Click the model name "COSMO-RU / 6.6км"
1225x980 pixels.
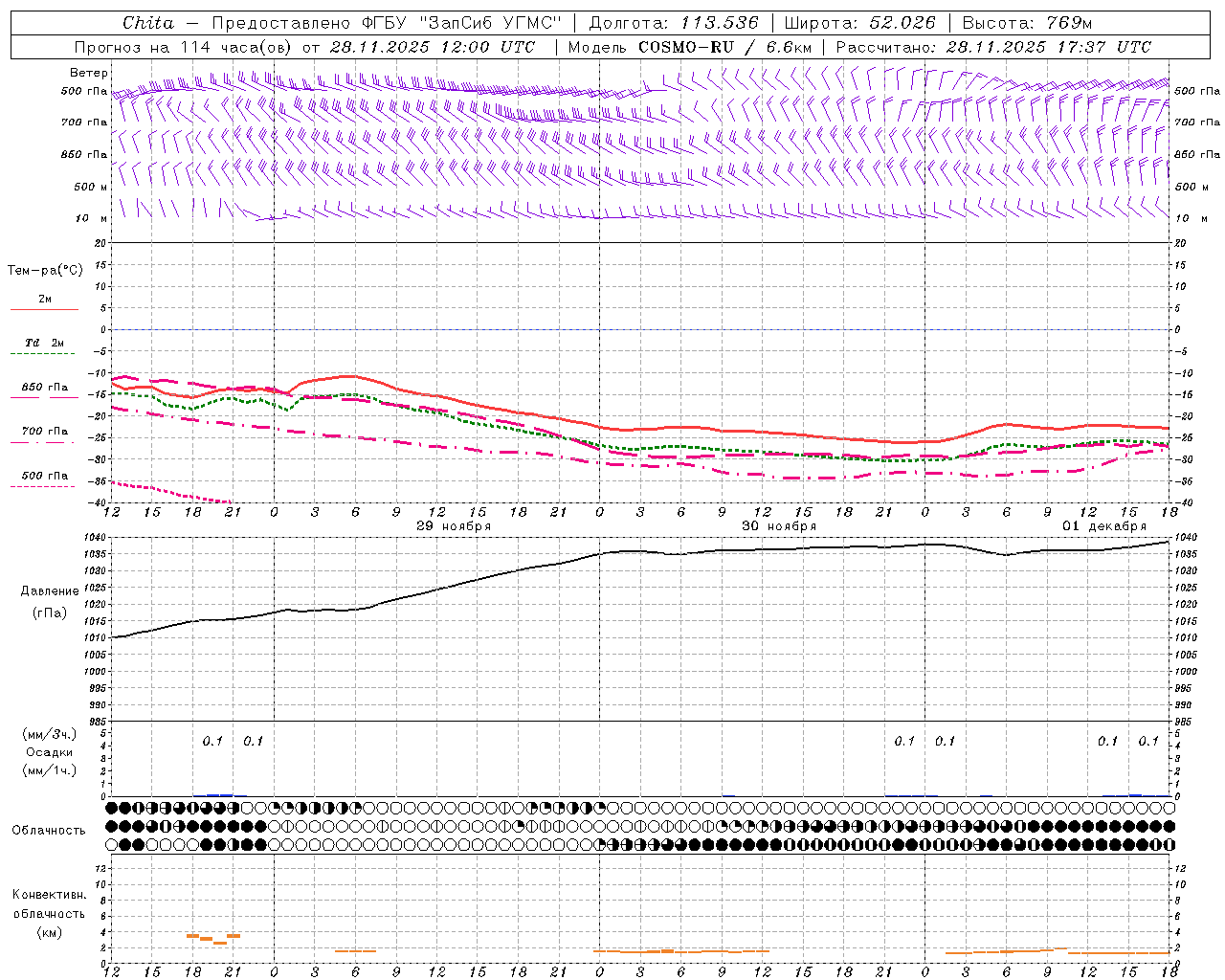click(x=725, y=47)
